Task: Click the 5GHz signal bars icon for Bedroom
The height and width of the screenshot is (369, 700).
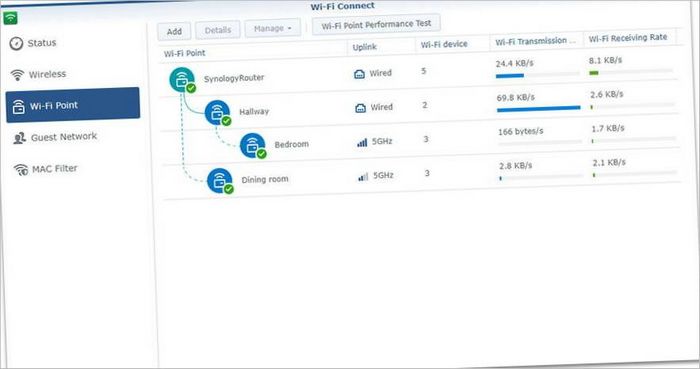Action: pyautogui.click(x=362, y=142)
